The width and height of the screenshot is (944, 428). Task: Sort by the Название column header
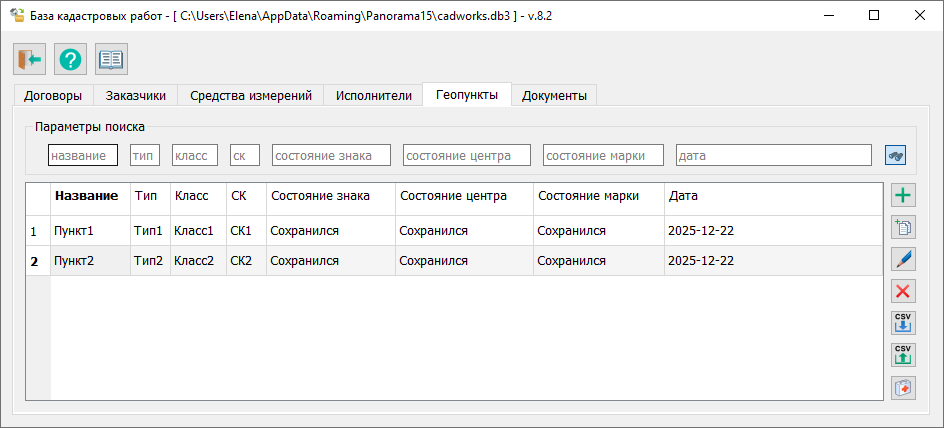90,199
